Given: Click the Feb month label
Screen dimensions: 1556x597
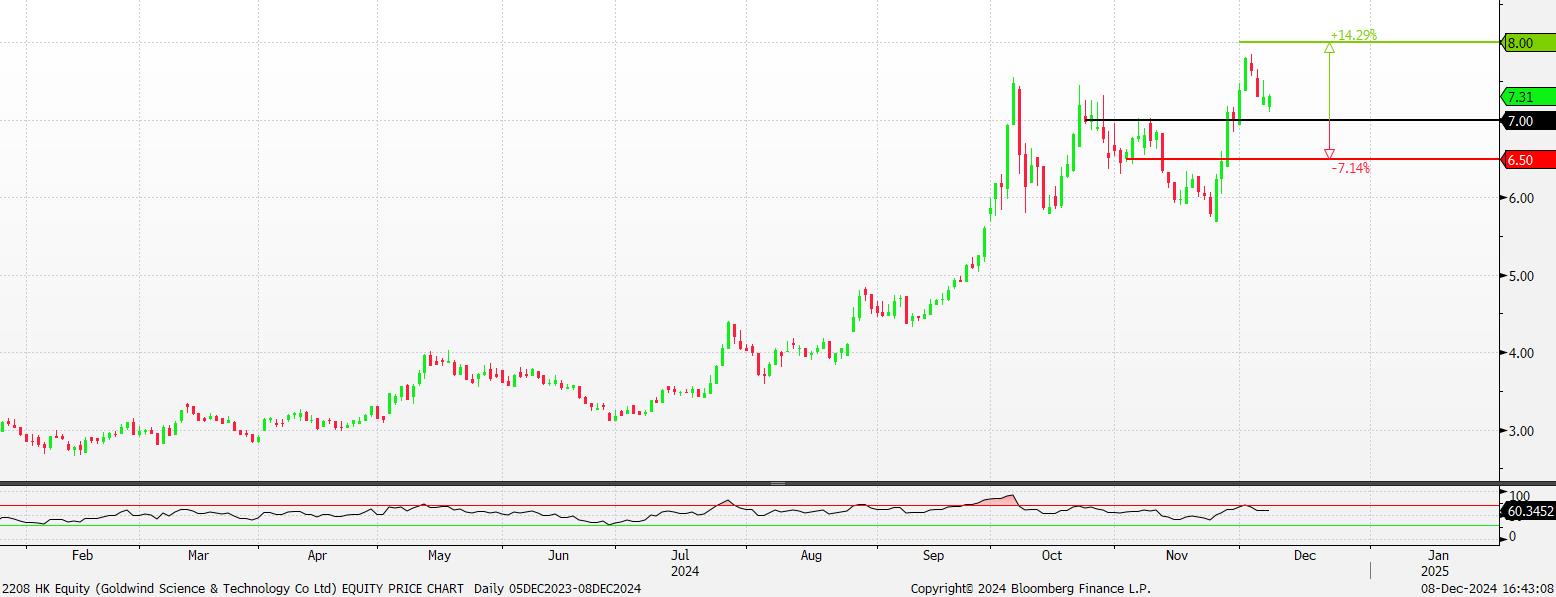Looking at the screenshot, I should (82, 555).
